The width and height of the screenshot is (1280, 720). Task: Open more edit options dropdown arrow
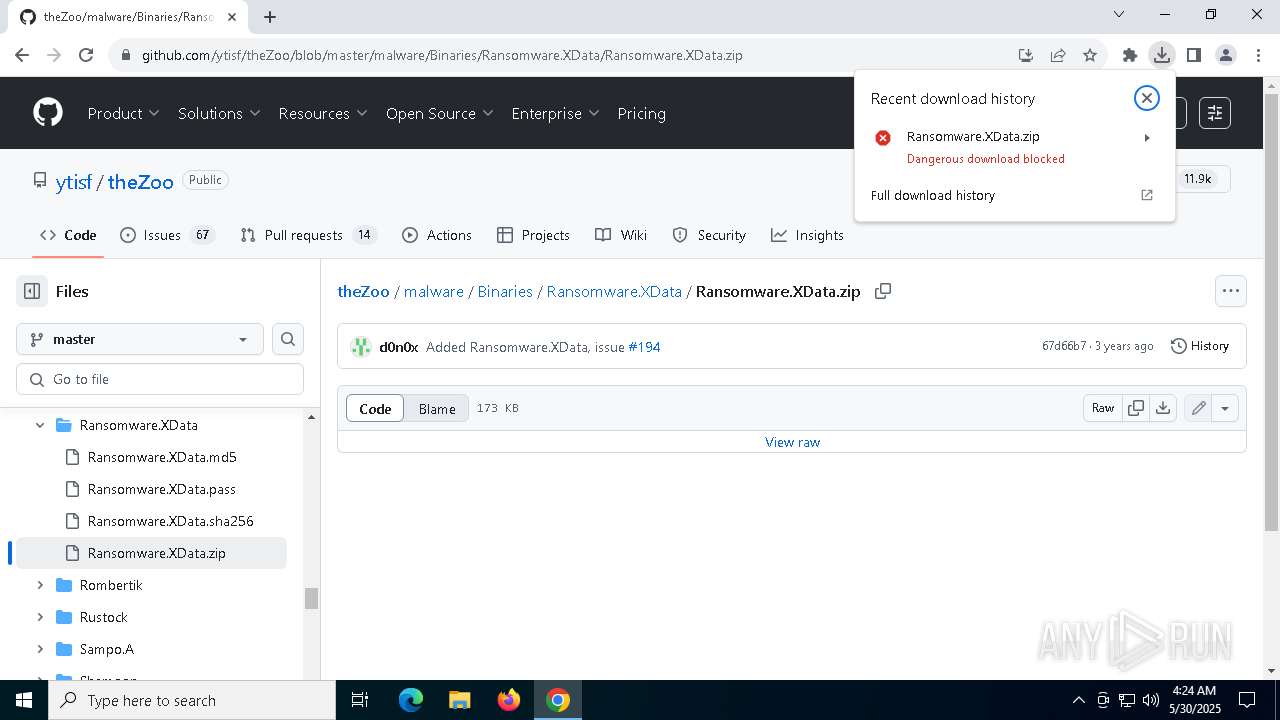click(x=1225, y=408)
